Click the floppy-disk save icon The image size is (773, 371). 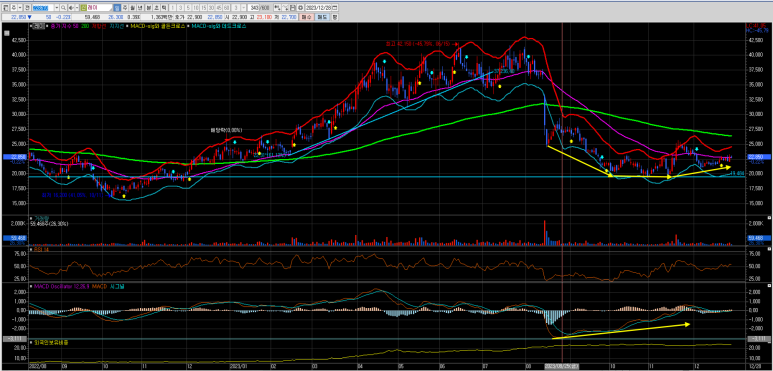[293, 8]
